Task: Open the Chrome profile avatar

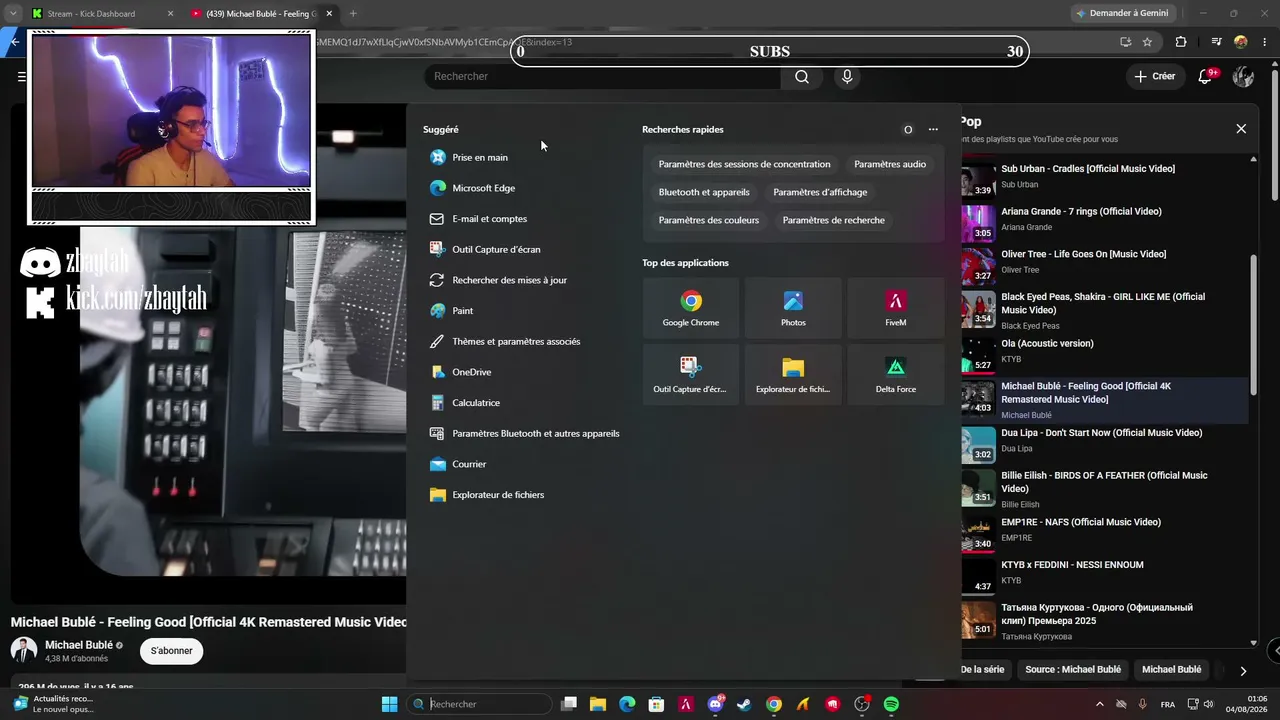Action: [1241, 42]
